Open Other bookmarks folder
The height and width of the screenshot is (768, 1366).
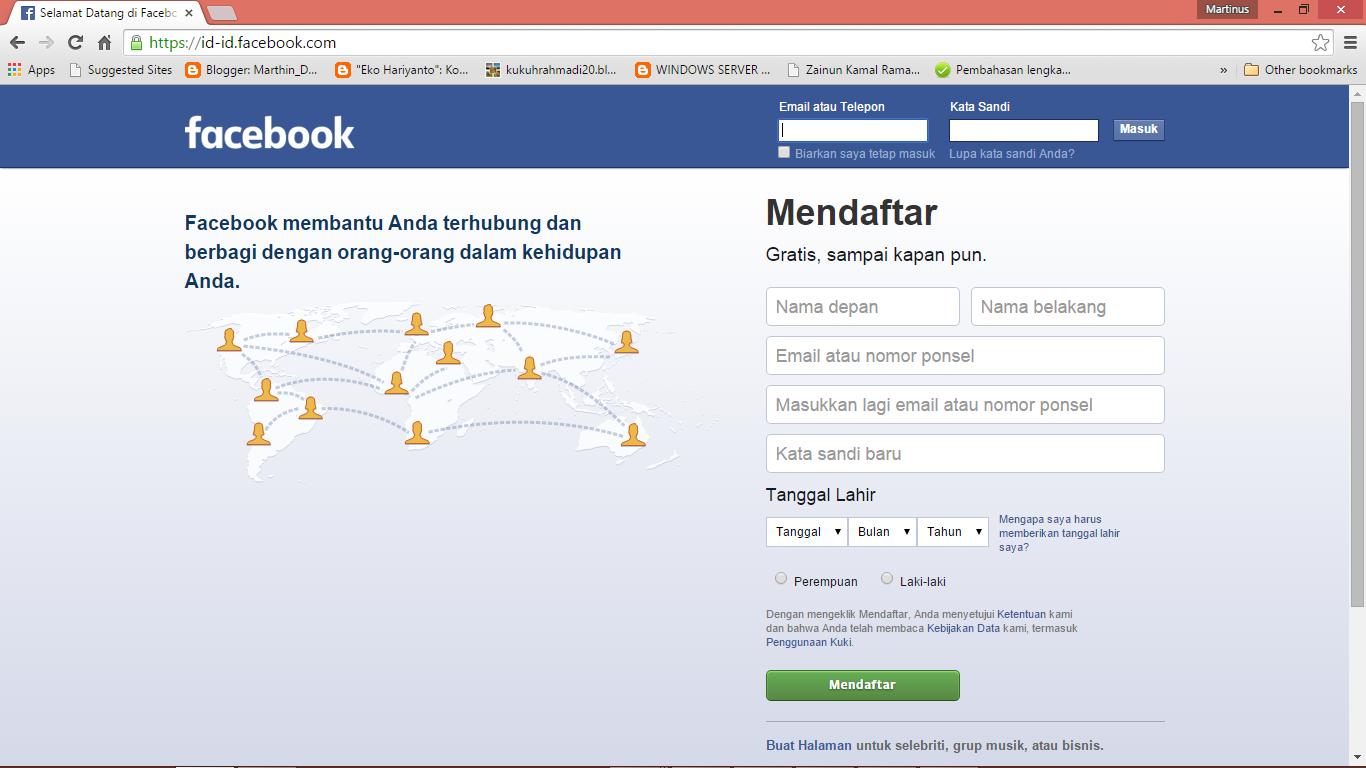[1300, 70]
